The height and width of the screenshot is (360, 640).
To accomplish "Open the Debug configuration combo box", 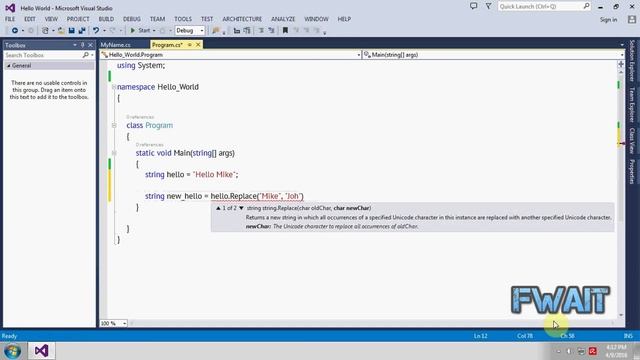I will tap(190, 31).
